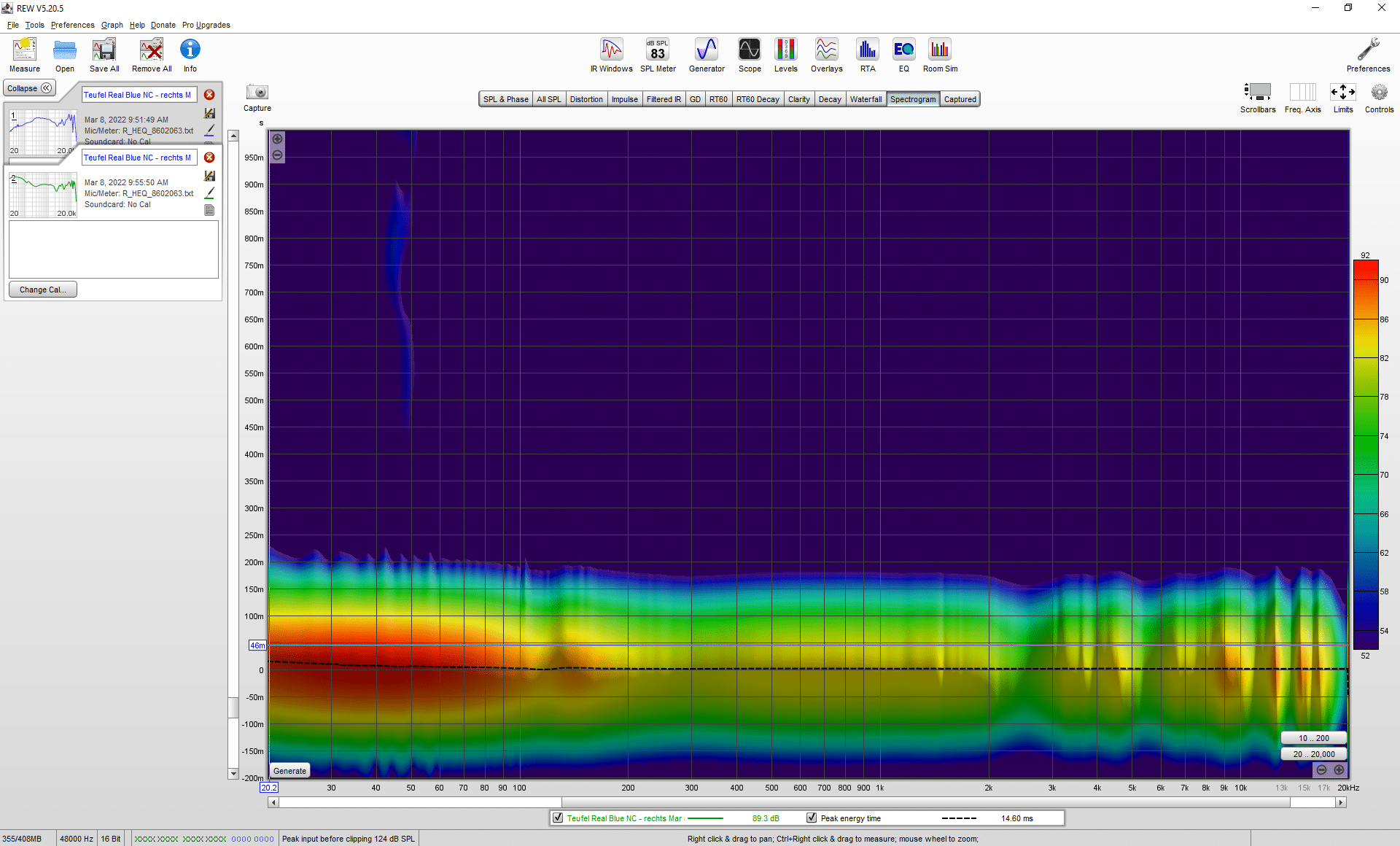Edit measurement 1 name field

click(x=139, y=95)
